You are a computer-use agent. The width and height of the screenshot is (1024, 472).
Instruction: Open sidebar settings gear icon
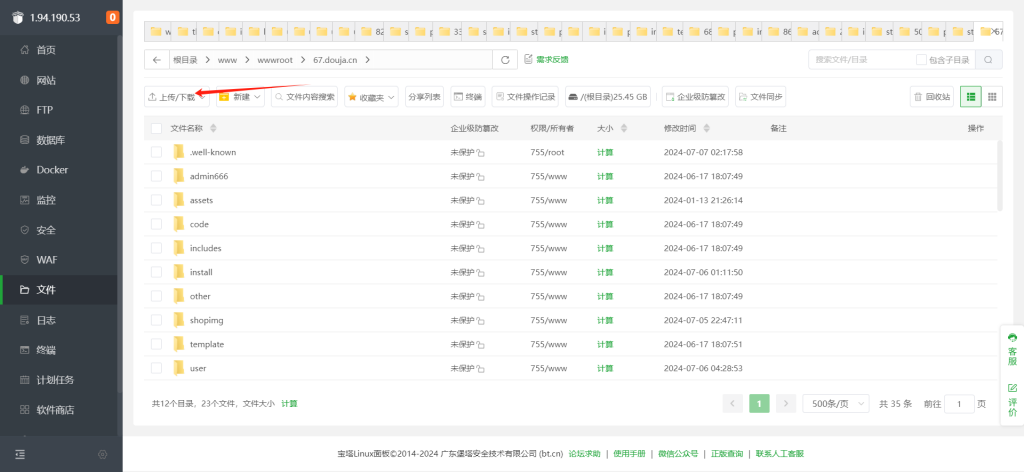point(103,454)
